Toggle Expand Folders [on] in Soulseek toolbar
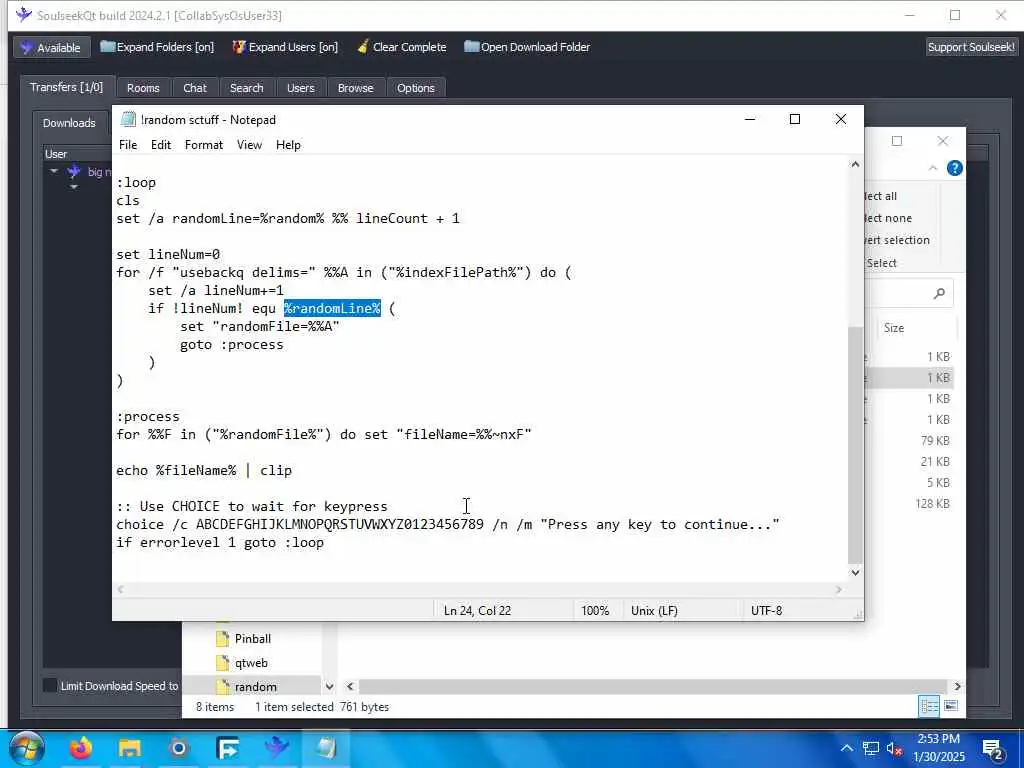 pyautogui.click(x=157, y=47)
